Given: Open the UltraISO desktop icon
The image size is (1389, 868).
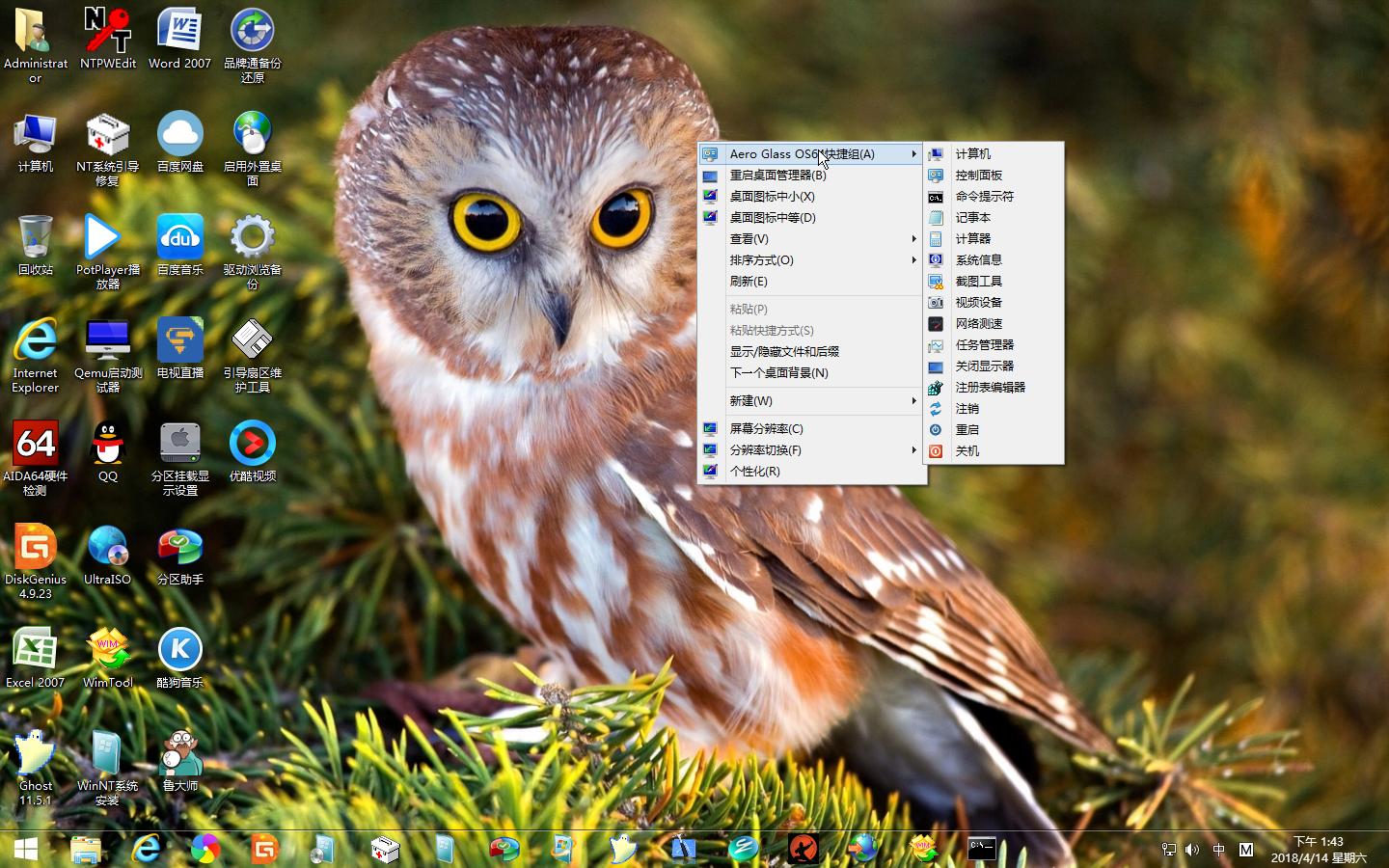Looking at the screenshot, I should coord(108,555).
